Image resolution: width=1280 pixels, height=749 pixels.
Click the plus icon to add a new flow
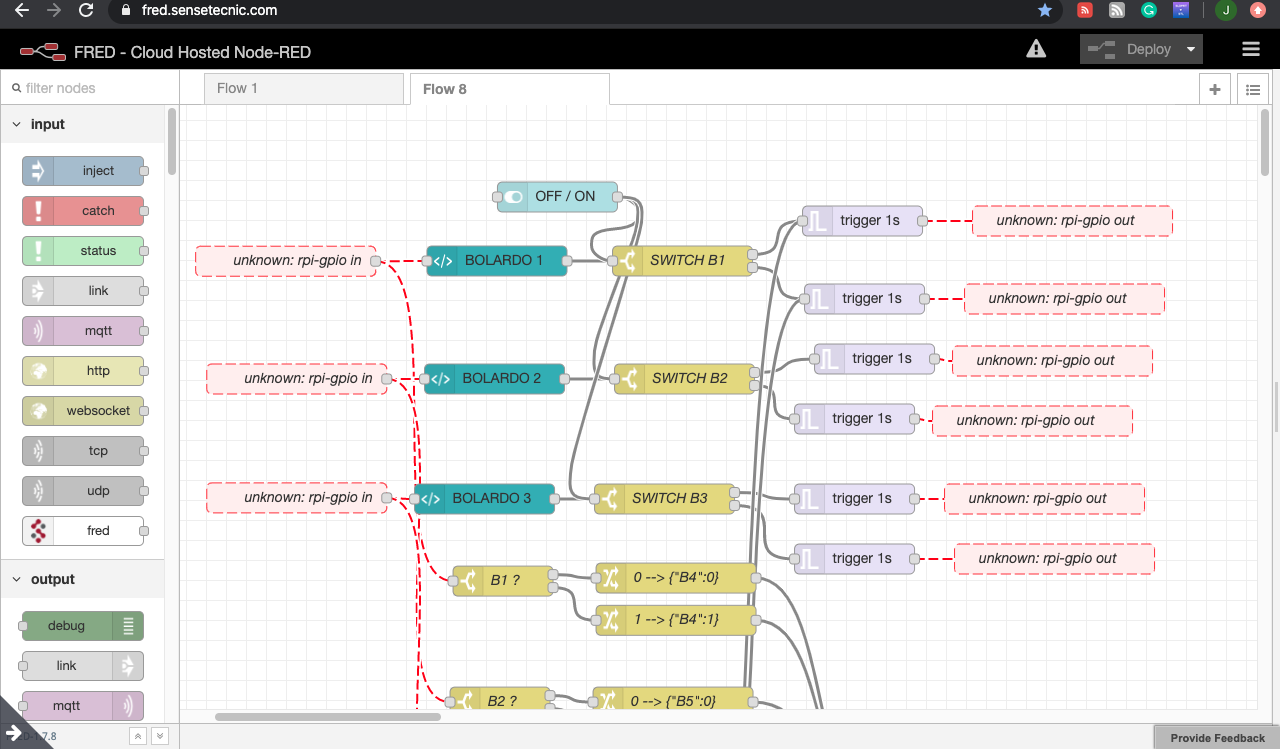pyautogui.click(x=1214, y=88)
